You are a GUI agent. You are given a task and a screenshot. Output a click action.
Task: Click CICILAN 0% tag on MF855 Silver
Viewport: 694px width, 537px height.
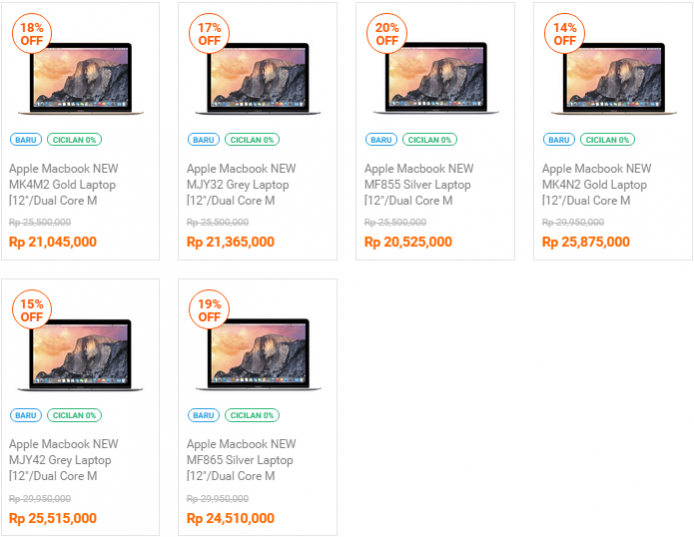(x=430, y=140)
